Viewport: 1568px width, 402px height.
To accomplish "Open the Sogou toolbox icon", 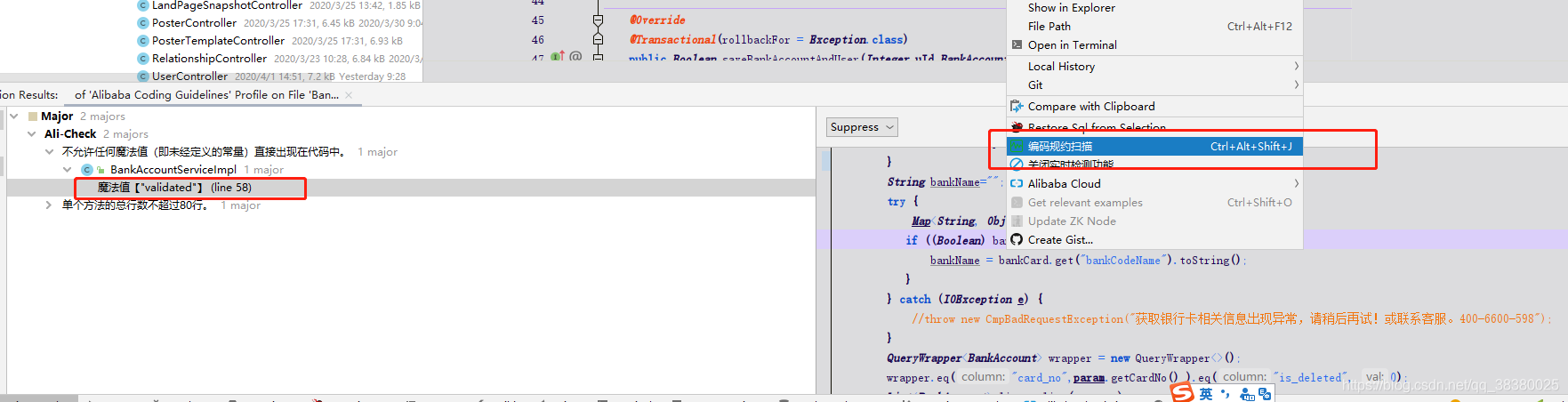I will pos(1265,393).
